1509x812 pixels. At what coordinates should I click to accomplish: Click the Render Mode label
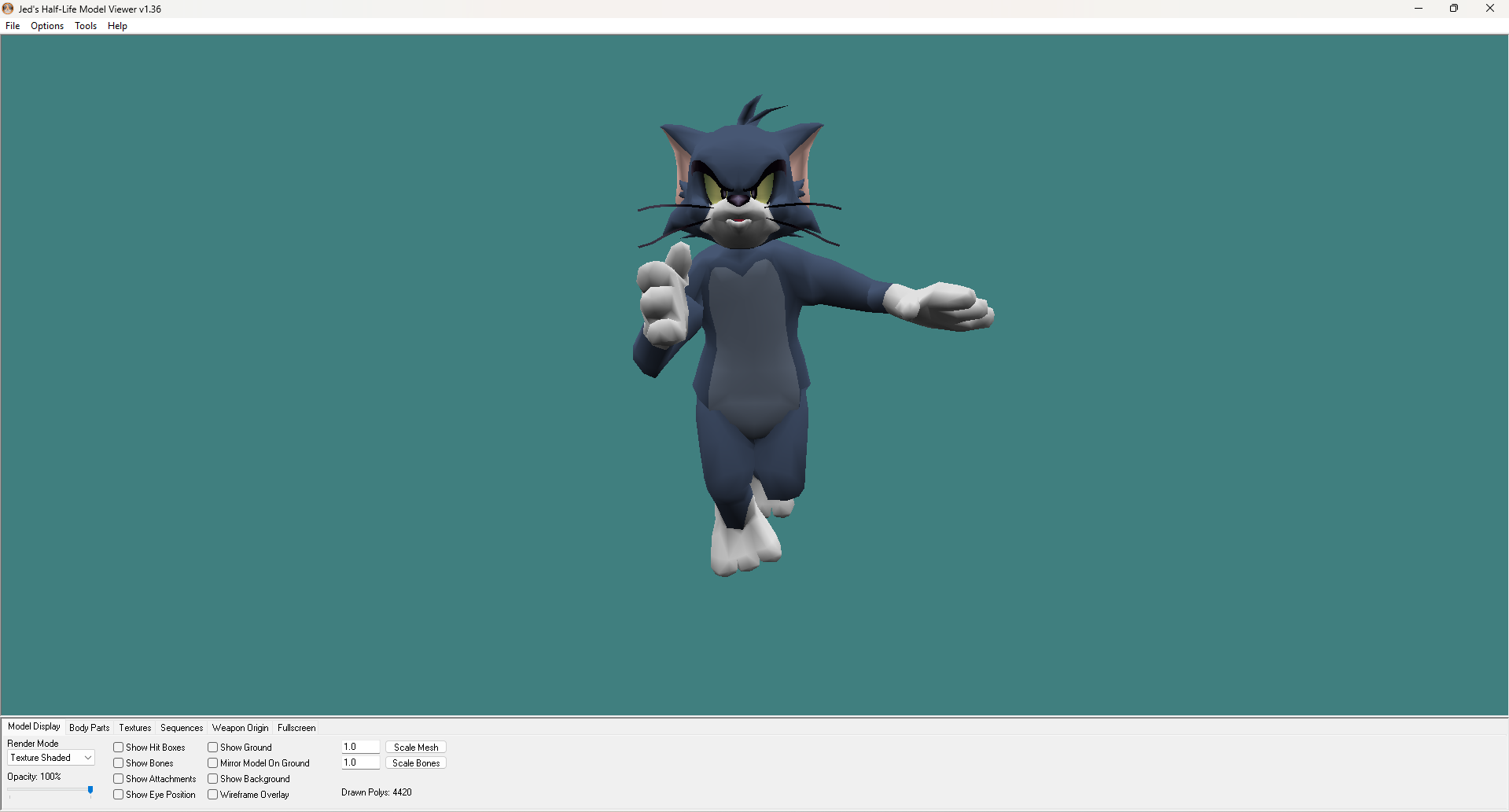pyautogui.click(x=33, y=744)
